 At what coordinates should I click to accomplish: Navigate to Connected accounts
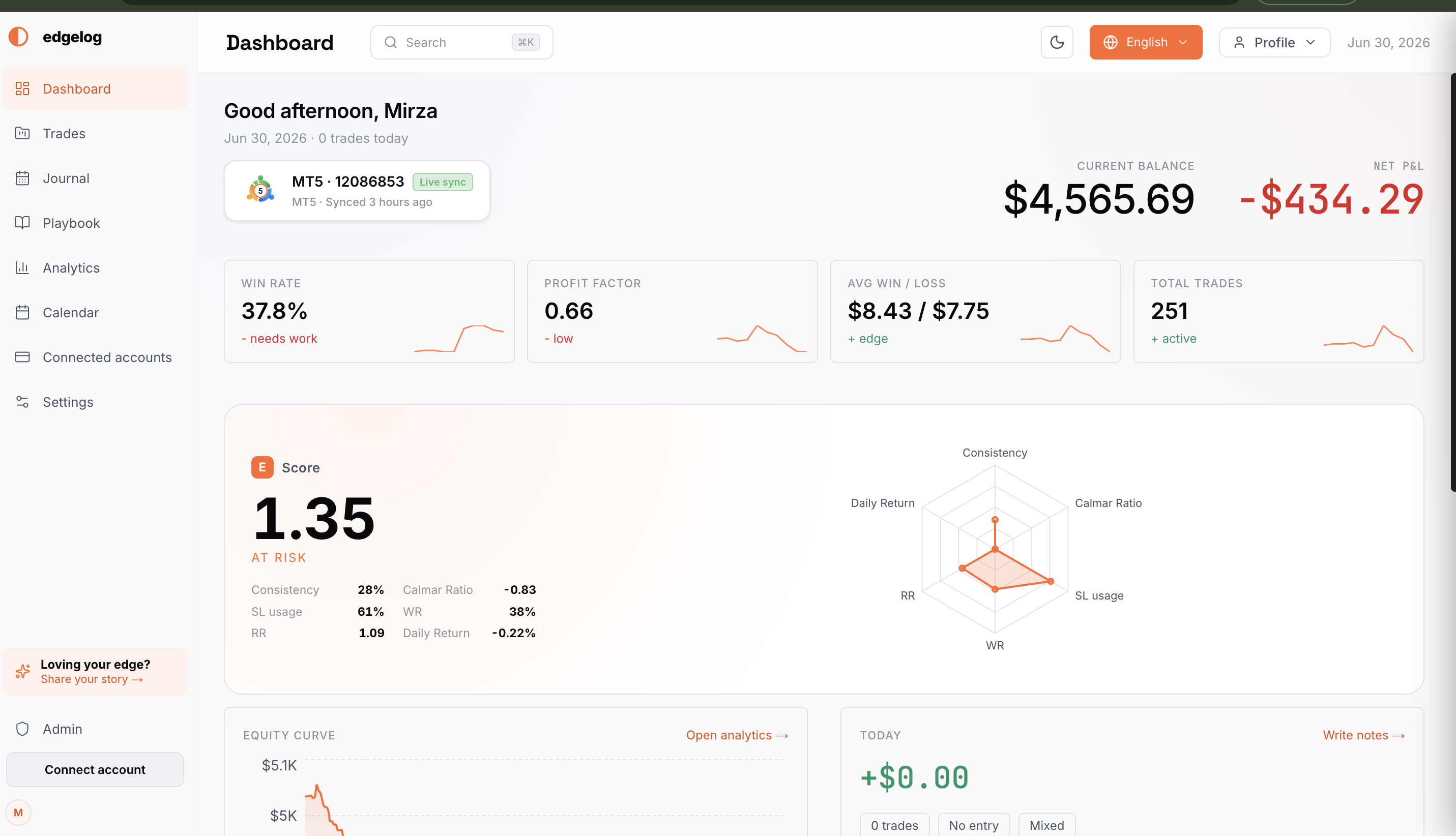95,357
